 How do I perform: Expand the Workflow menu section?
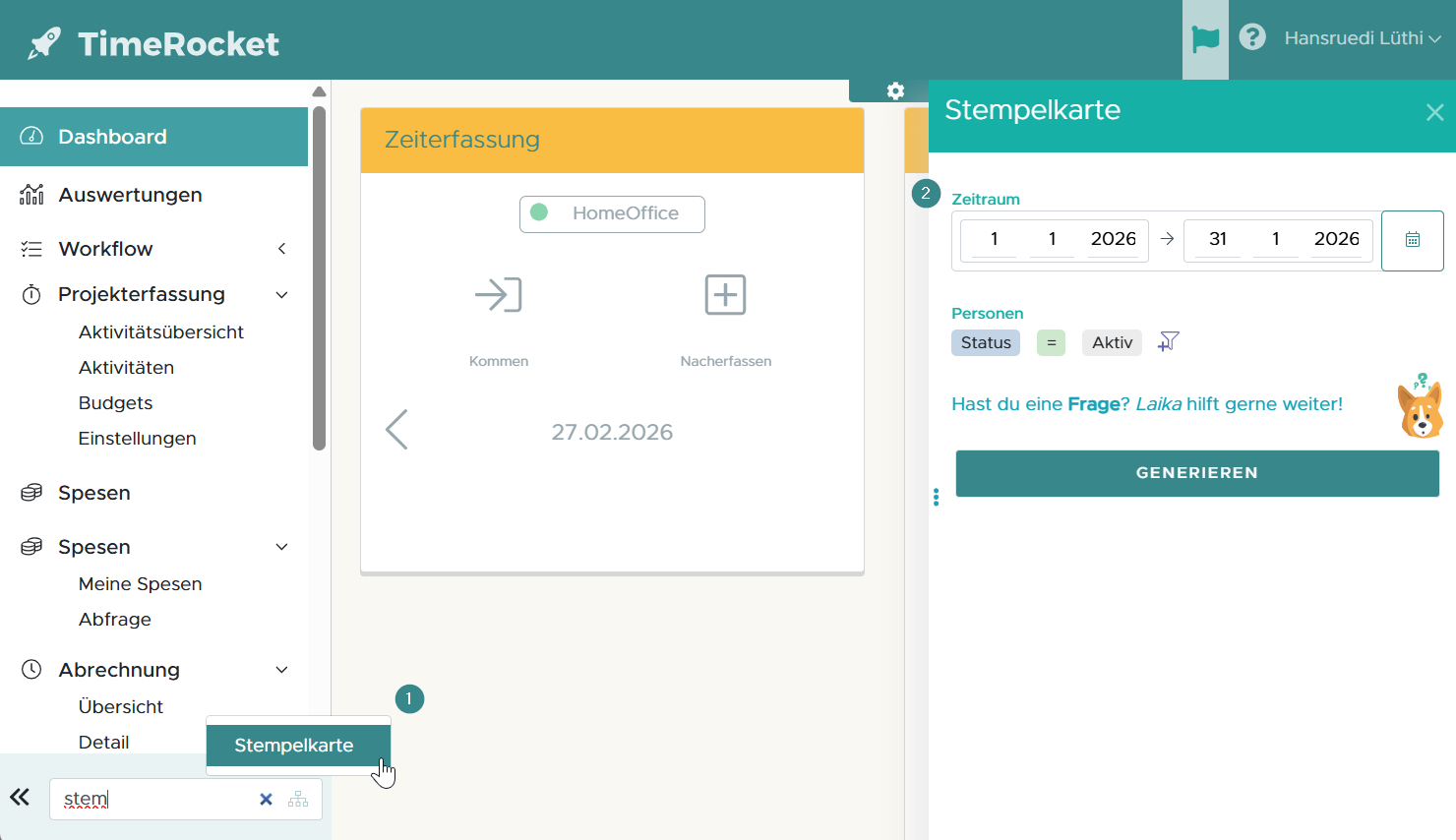point(281,249)
